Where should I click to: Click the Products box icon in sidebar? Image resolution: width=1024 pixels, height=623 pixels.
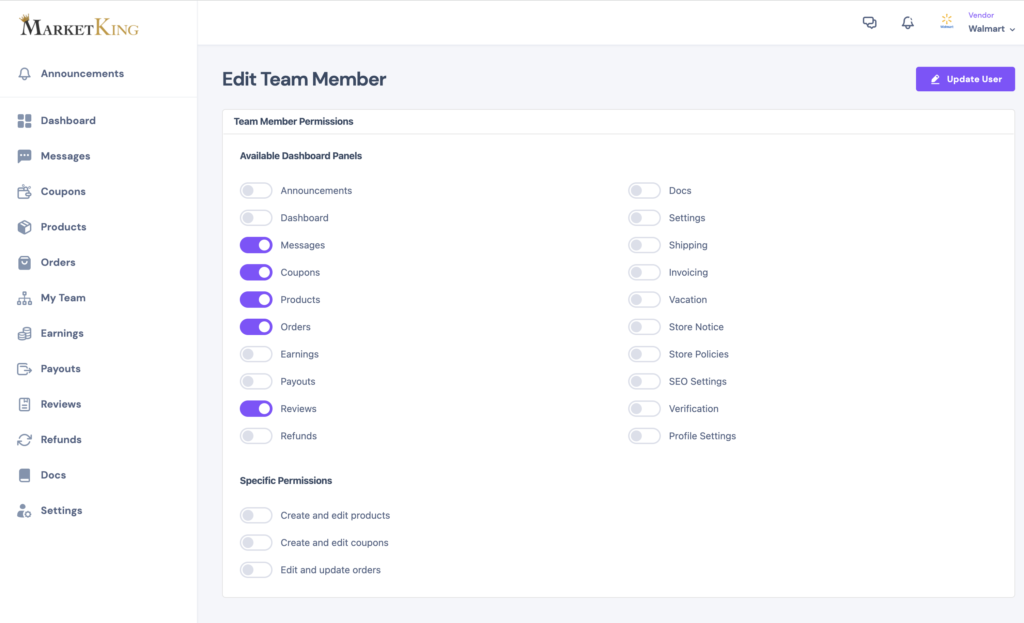(x=24, y=227)
